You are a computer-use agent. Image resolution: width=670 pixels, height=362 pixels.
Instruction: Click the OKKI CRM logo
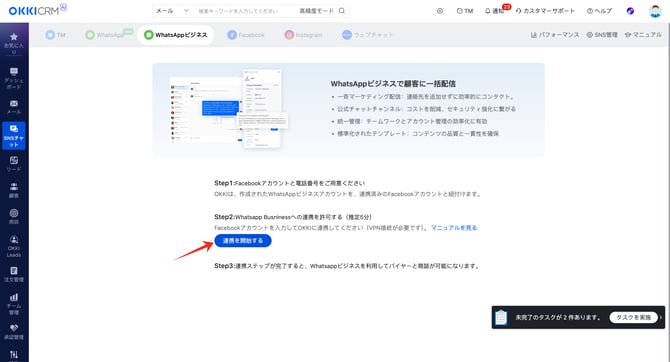point(37,10)
